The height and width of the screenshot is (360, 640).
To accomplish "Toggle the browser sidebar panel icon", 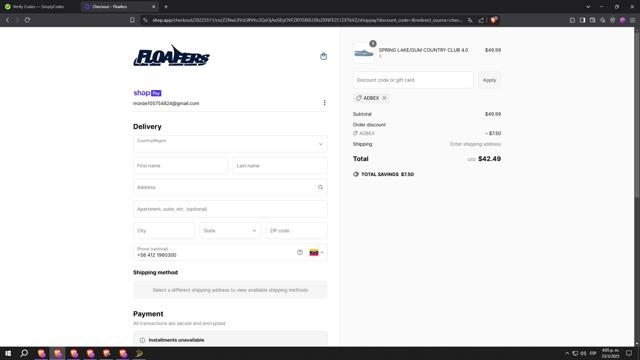I will 582,20.
